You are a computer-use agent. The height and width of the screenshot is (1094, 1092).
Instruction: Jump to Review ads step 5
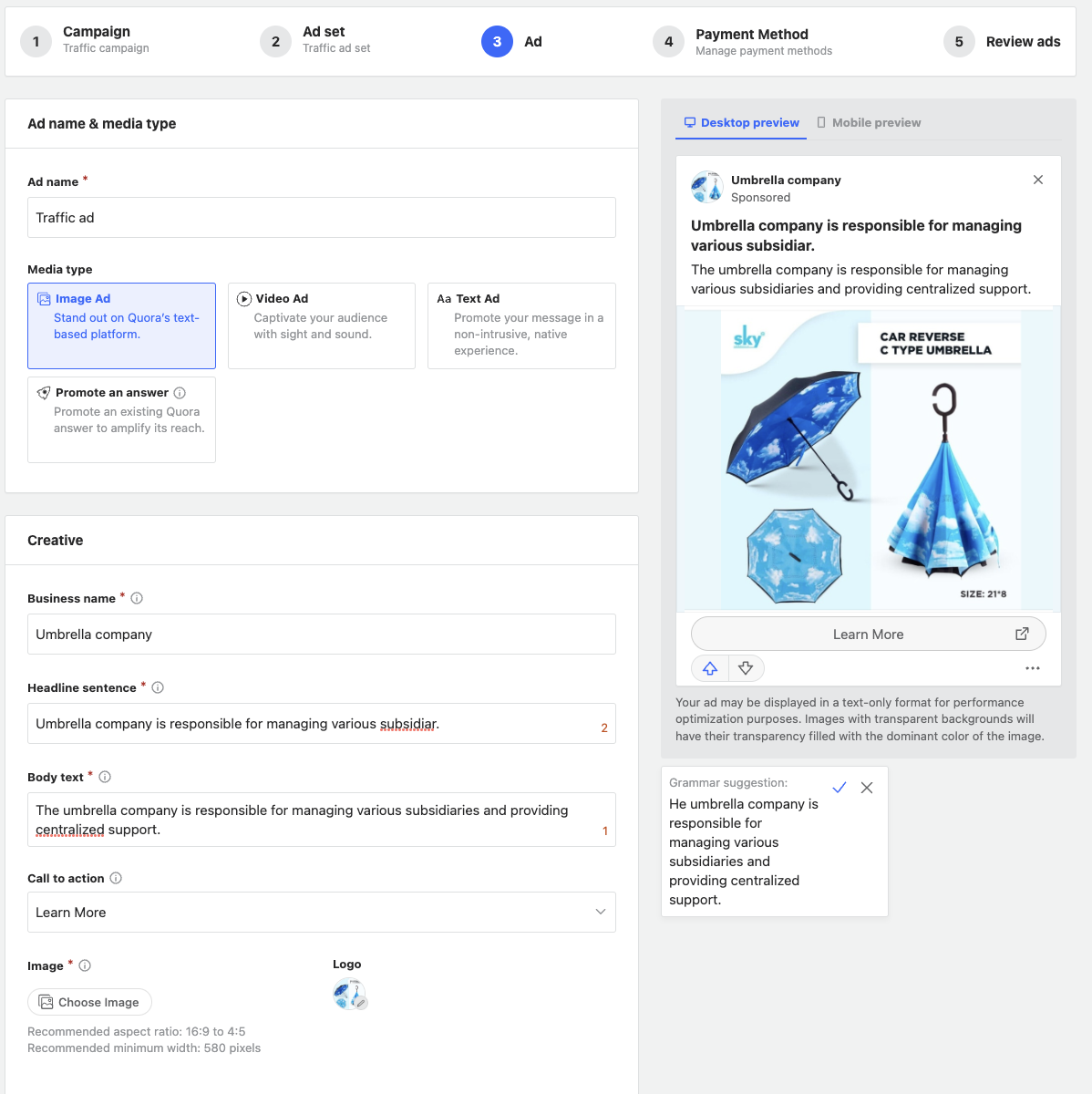pos(1003,41)
